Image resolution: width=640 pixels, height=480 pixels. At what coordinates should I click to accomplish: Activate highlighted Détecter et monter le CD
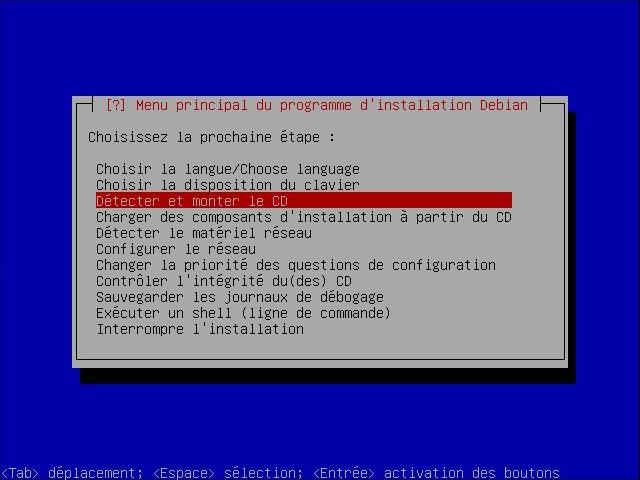pyautogui.click(x=304, y=201)
